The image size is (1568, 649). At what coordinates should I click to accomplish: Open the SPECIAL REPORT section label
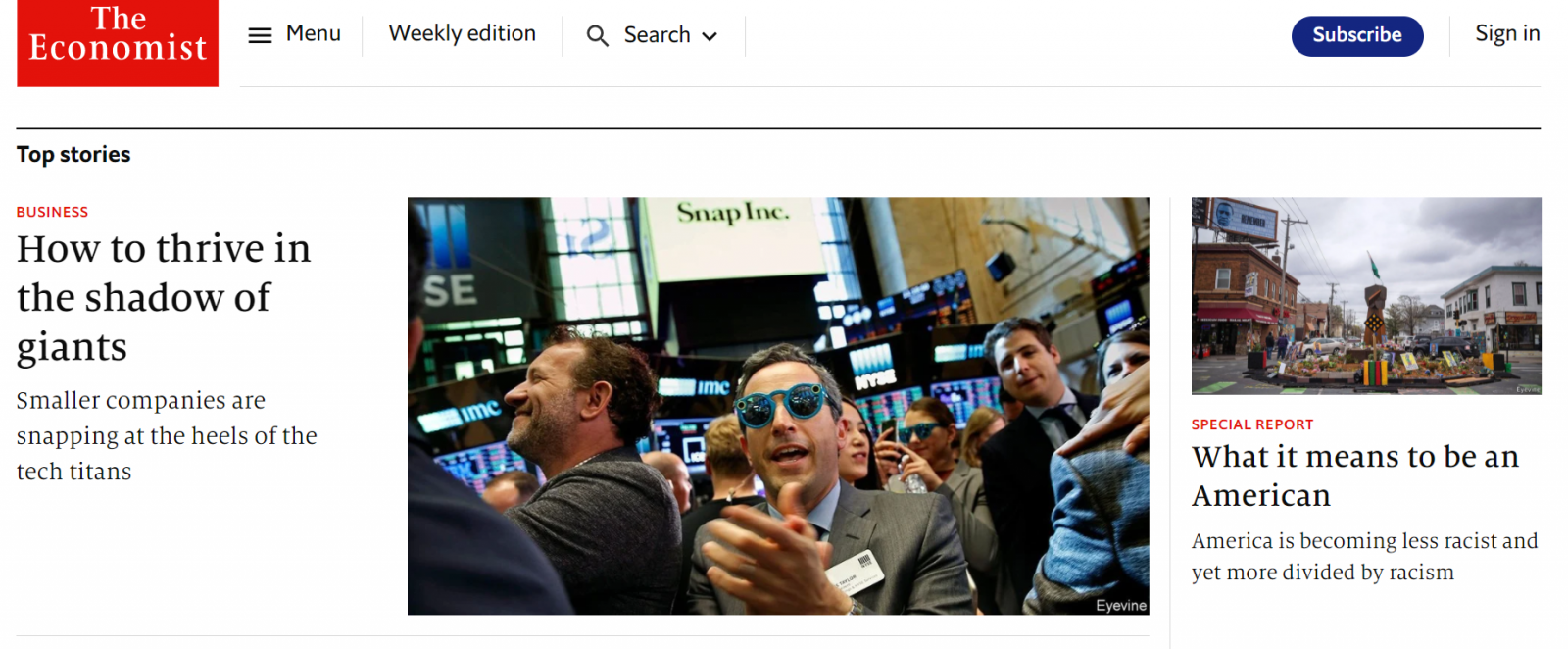(x=1252, y=424)
